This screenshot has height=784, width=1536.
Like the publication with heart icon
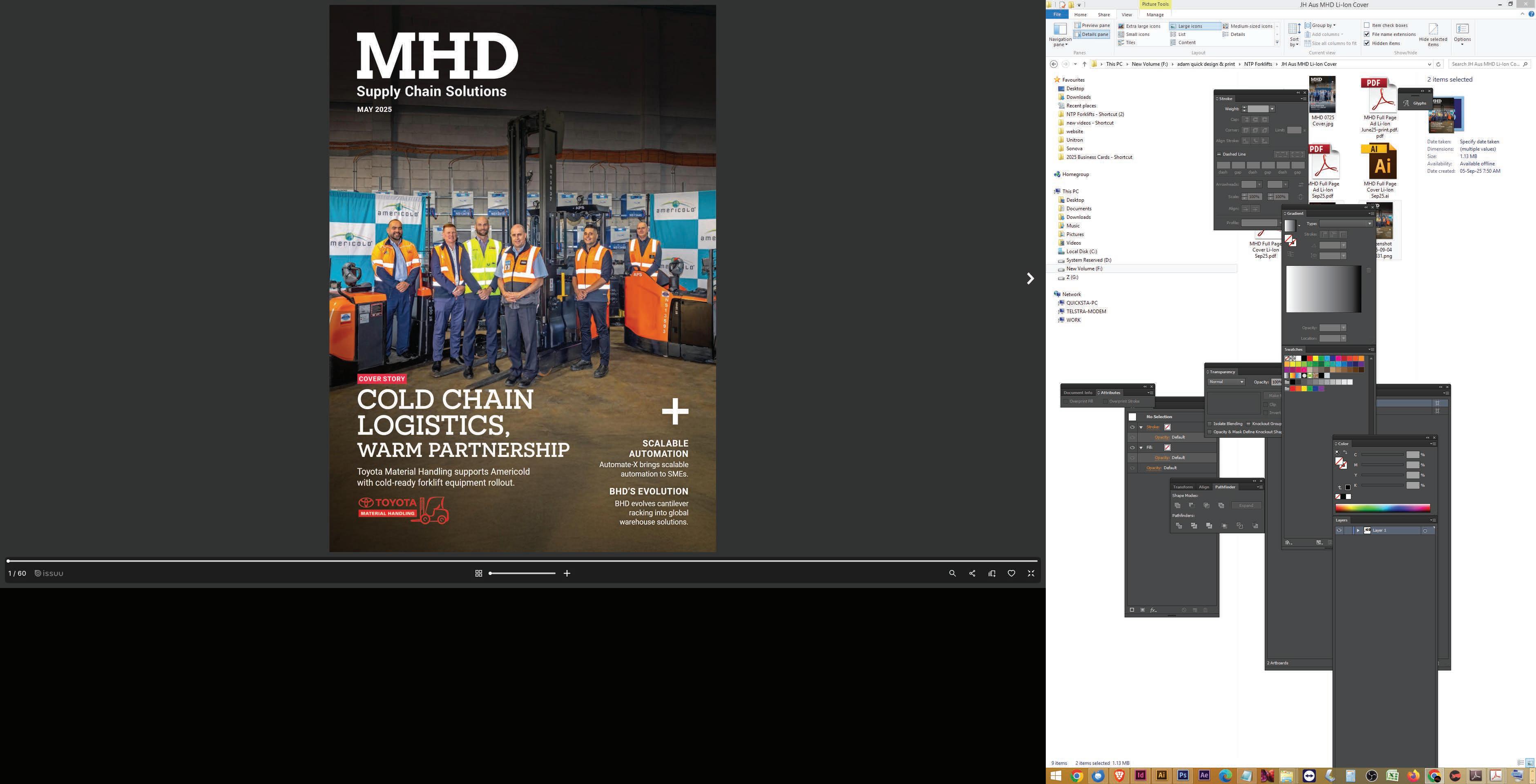coord(1011,574)
